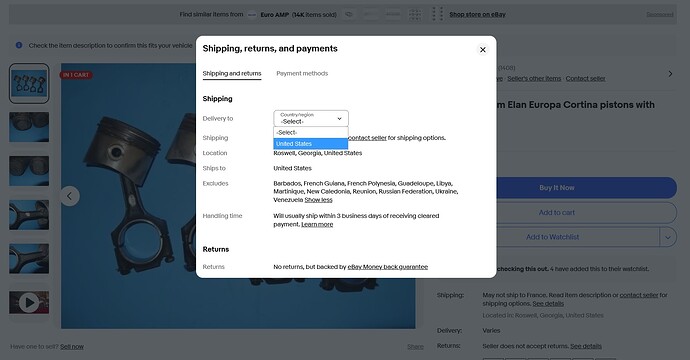Open the Learn more handling time link
The height and width of the screenshot is (360, 690).
click(x=317, y=224)
